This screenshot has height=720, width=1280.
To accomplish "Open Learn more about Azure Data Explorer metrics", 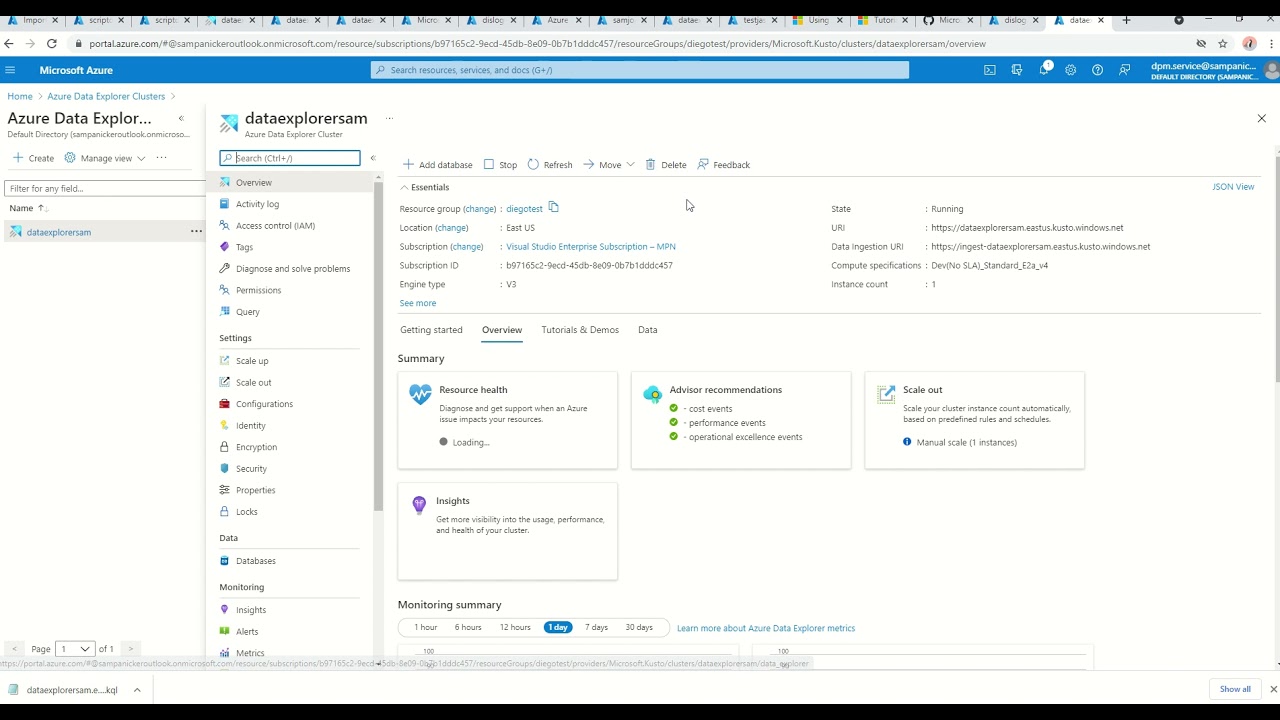I will point(766,628).
